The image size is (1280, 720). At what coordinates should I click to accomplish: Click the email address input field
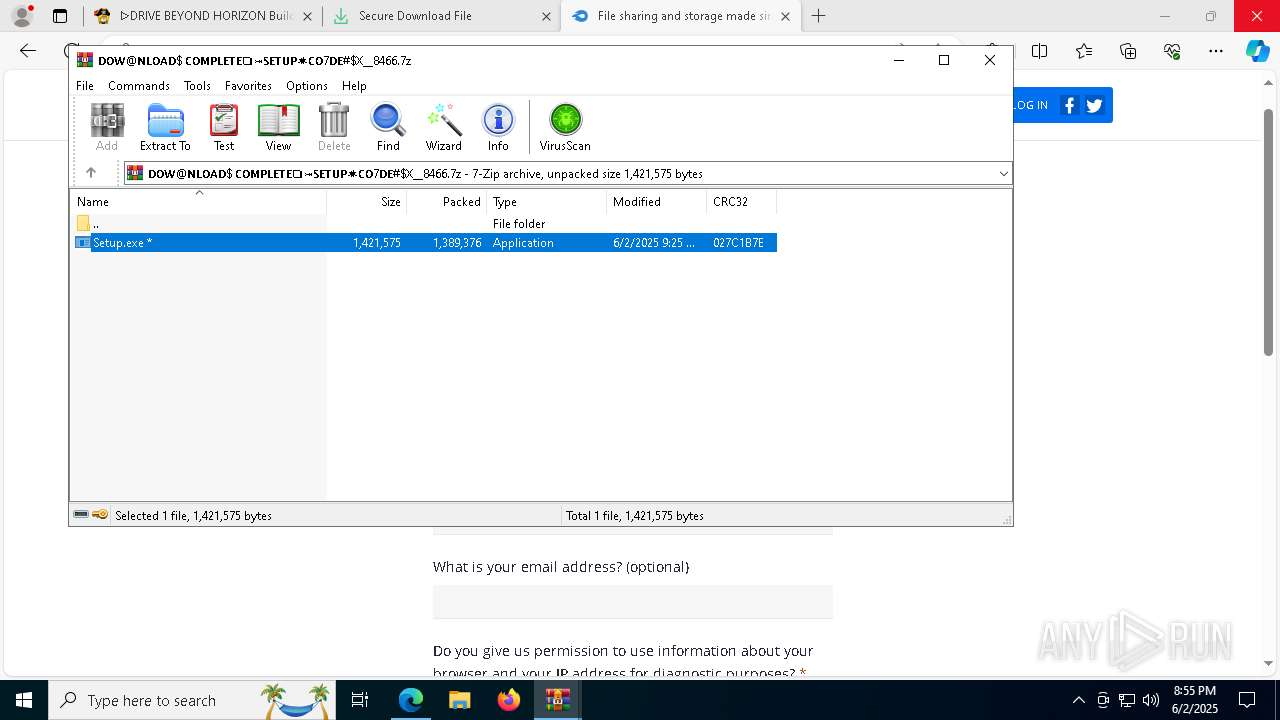[632, 602]
